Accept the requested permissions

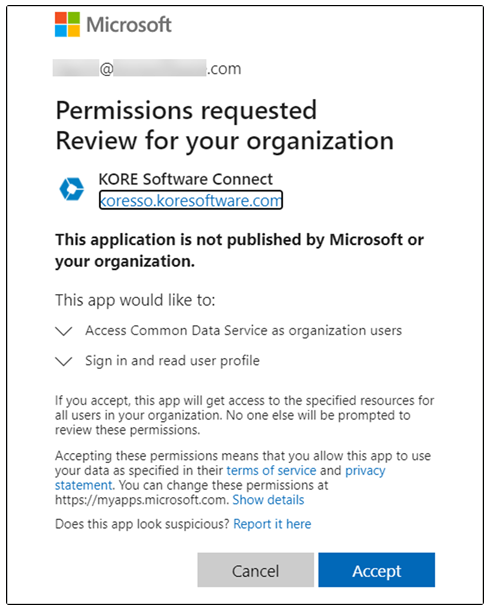point(376,570)
